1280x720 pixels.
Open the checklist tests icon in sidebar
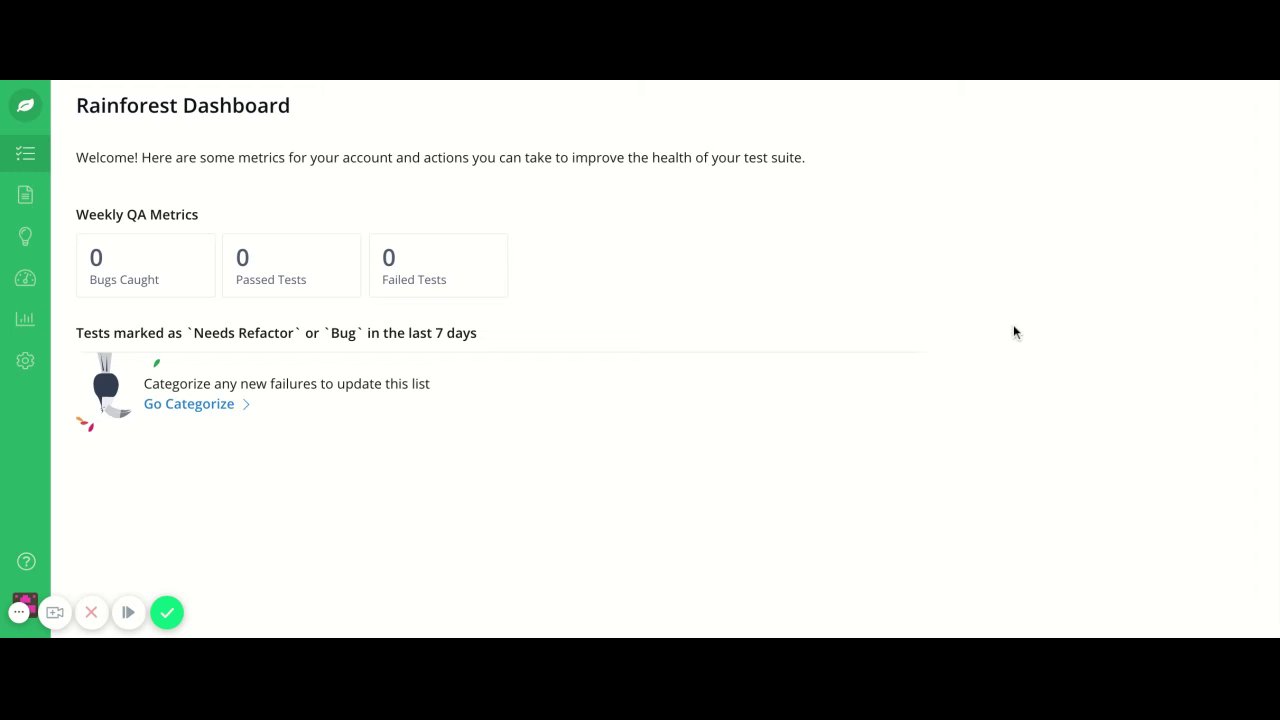pos(25,153)
